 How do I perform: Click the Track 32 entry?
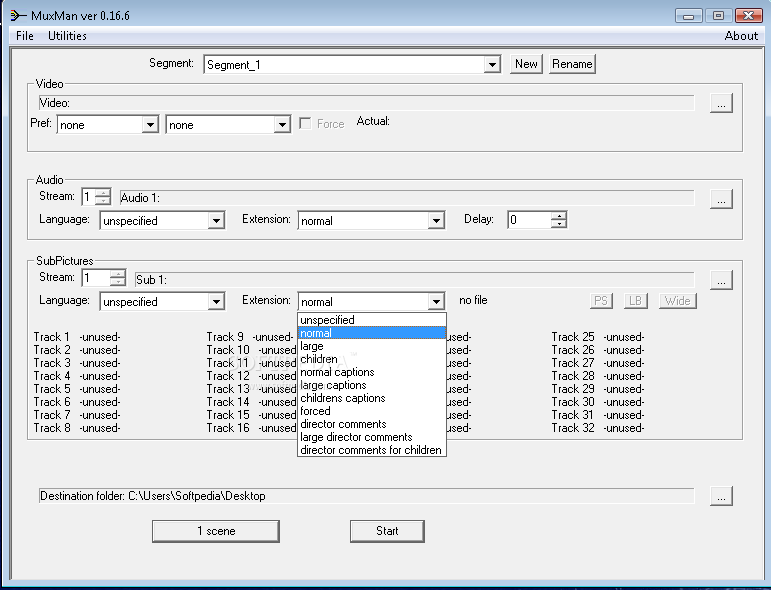(598, 428)
